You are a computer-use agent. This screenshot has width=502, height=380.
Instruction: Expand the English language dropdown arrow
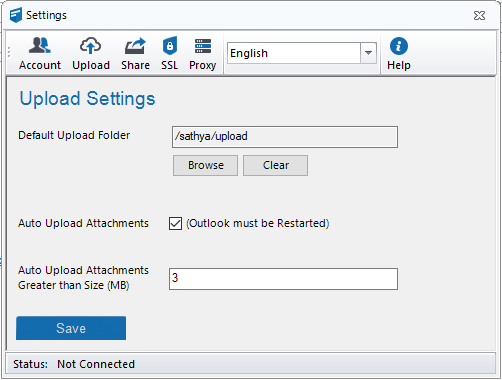click(368, 53)
